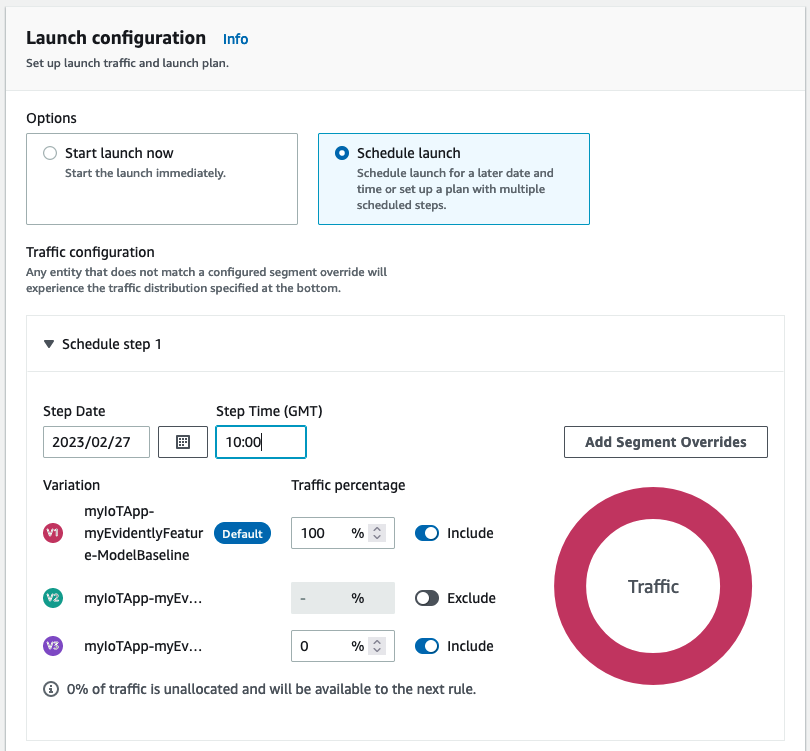The width and height of the screenshot is (810, 751).
Task: Decrease V3 traffic percentage with the down stepper
Action: tap(378, 651)
